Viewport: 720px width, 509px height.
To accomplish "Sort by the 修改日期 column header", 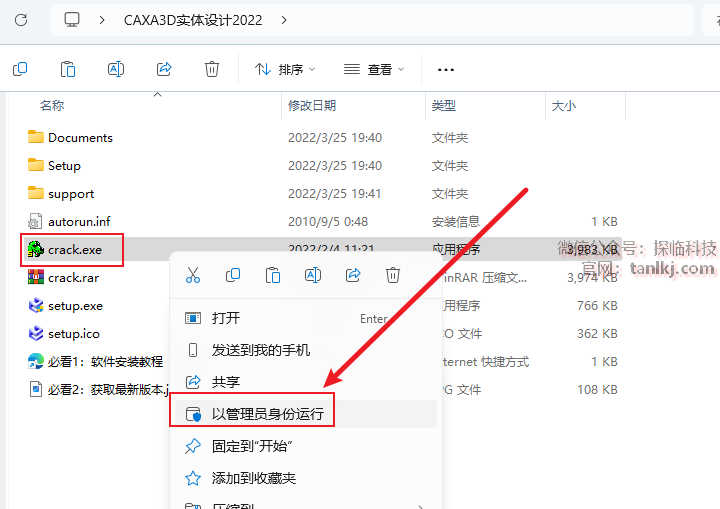I will (312, 106).
